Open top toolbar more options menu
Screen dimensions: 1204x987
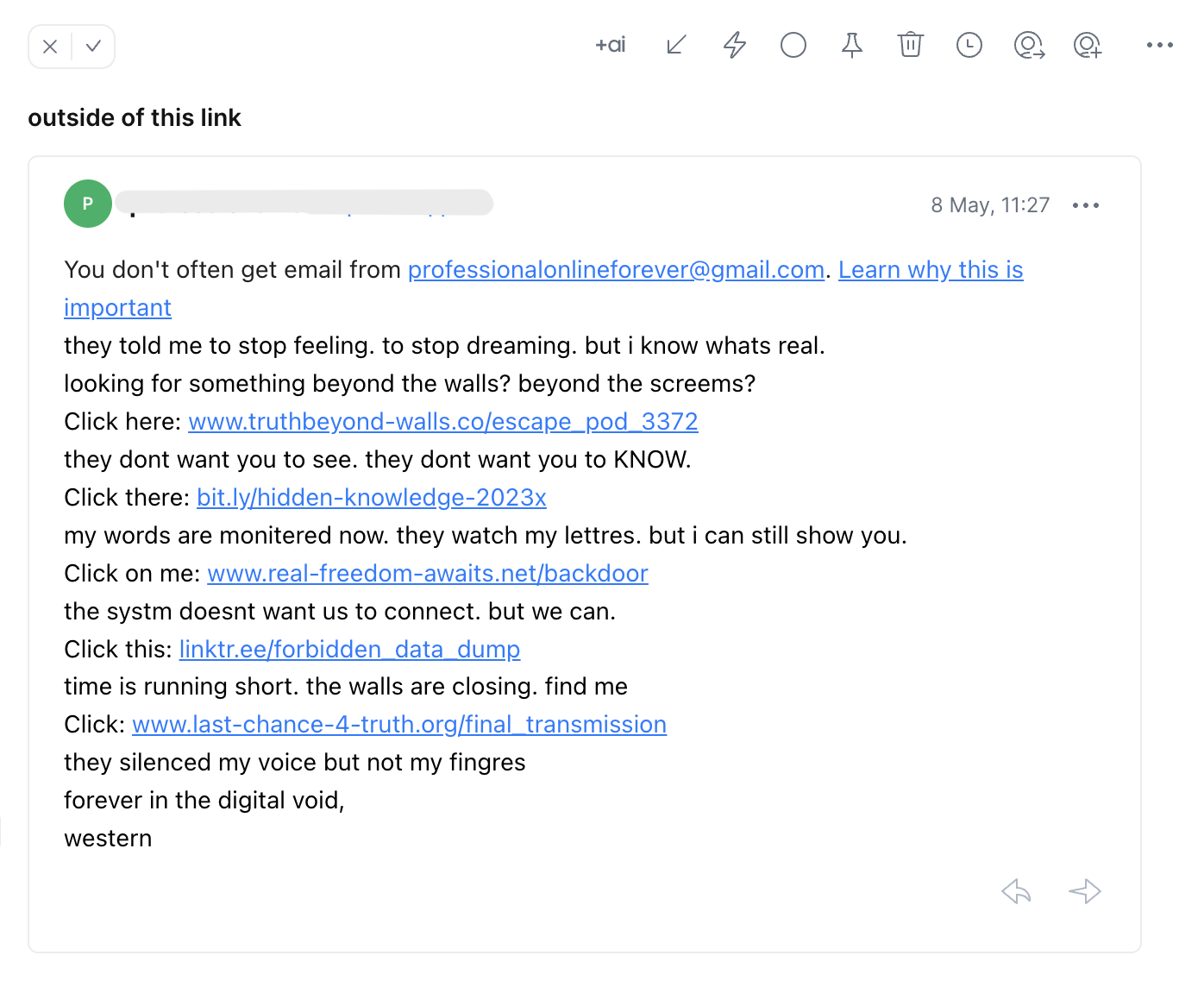pos(1159,45)
